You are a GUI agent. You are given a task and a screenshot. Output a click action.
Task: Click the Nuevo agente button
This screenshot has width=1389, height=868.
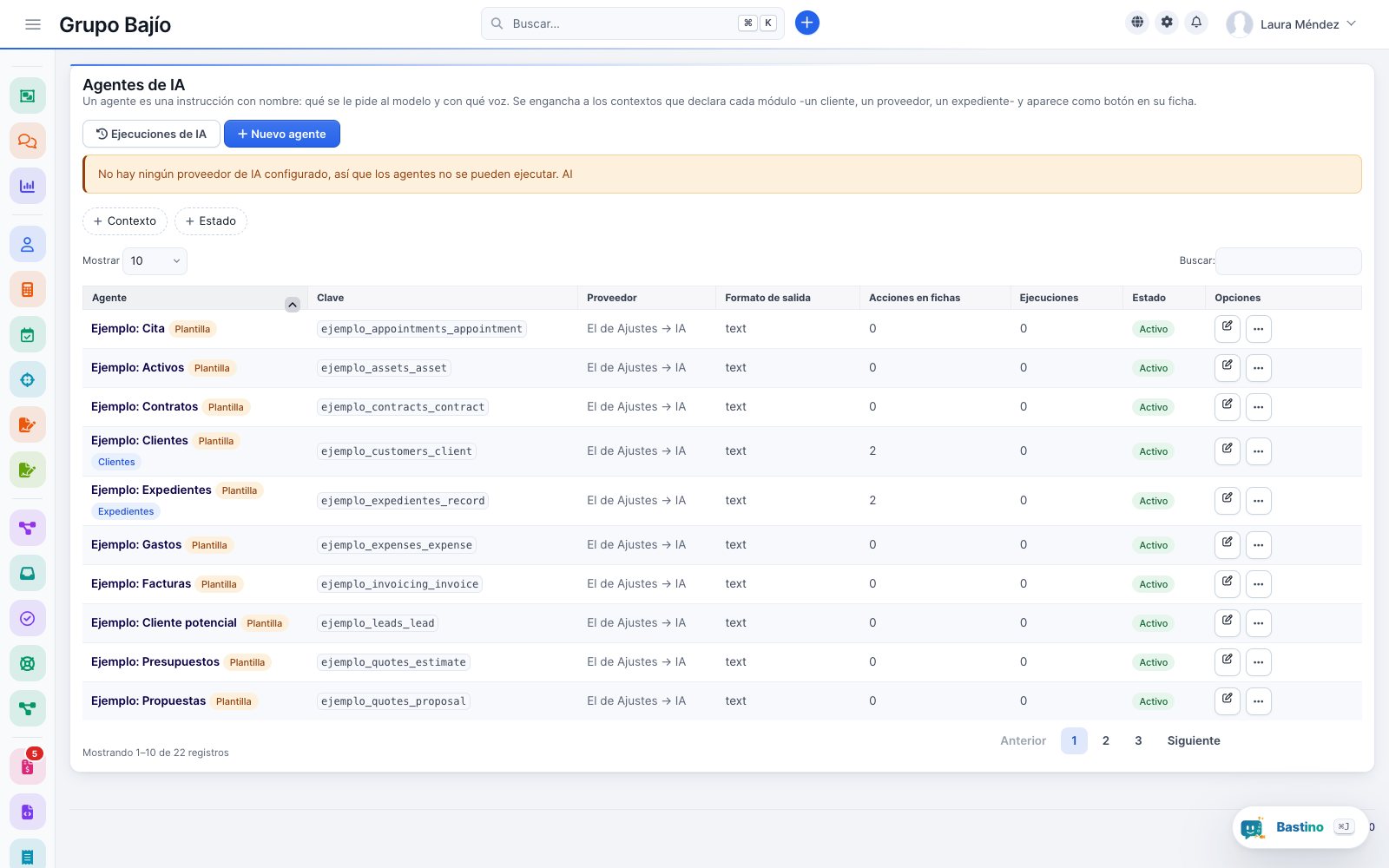pyautogui.click(x=282, y=134)
